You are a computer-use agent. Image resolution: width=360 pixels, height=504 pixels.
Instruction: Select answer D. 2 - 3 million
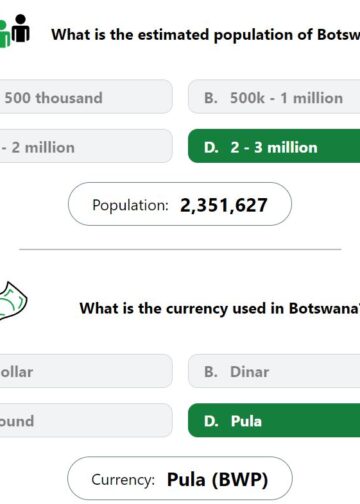click(x=274, y=146)
